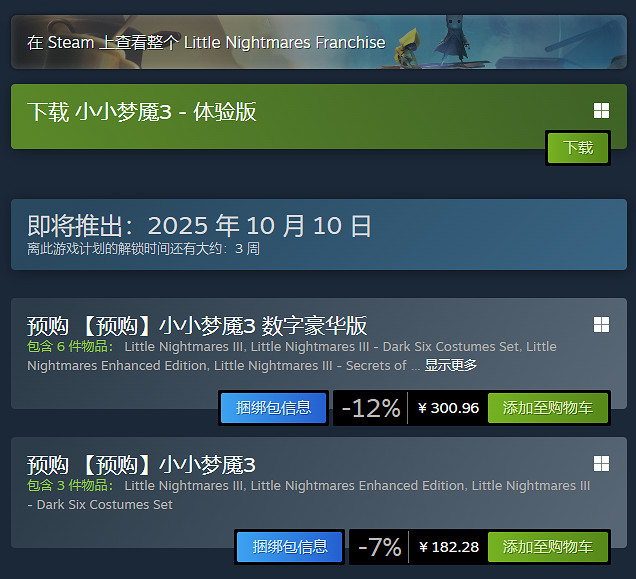Click the 即将推出 2025 年 10 月 10 日 release banner
This screenshot has height=579, width=636.
[319, 234]
